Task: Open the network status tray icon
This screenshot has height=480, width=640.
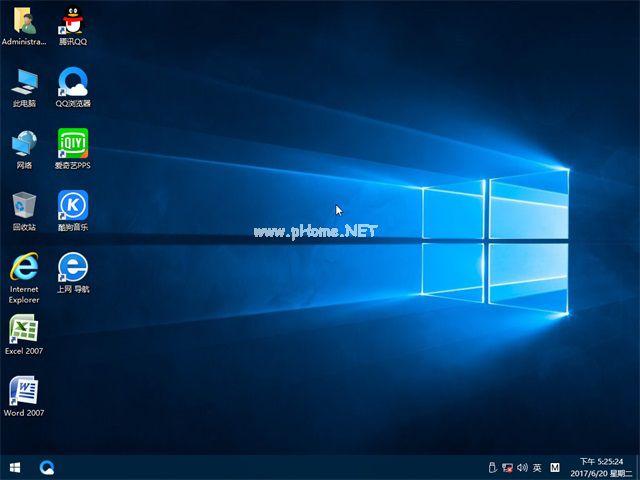Action: tap(507, 467)
